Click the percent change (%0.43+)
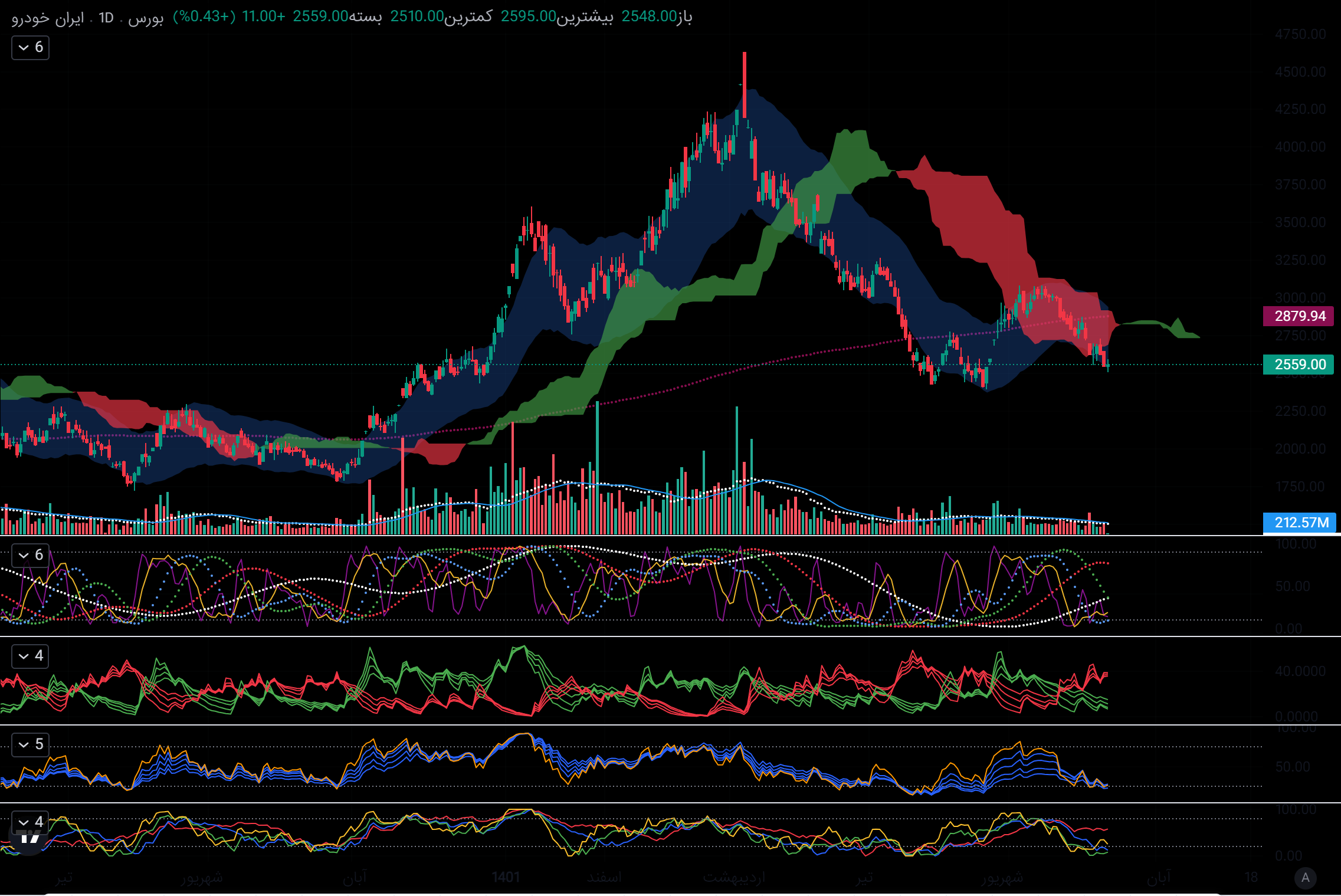1341x896 pixels. [x=204, y=17]
